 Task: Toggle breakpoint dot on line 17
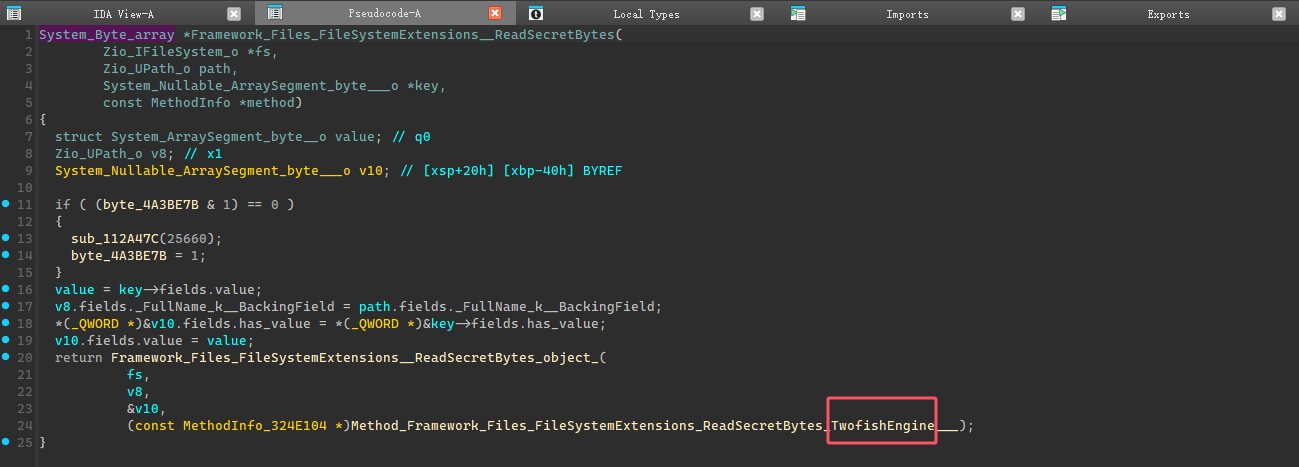6,306
